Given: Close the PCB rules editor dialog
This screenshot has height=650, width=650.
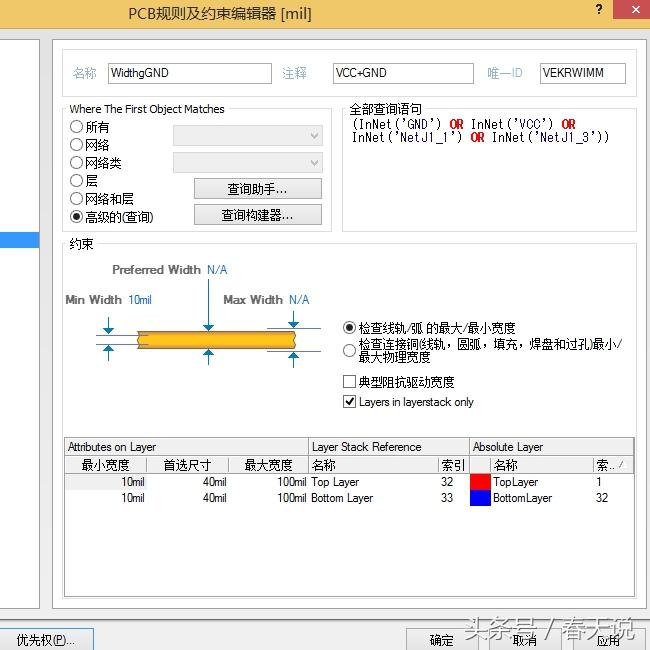Looking at the screenshot, I should click(635, 9).
